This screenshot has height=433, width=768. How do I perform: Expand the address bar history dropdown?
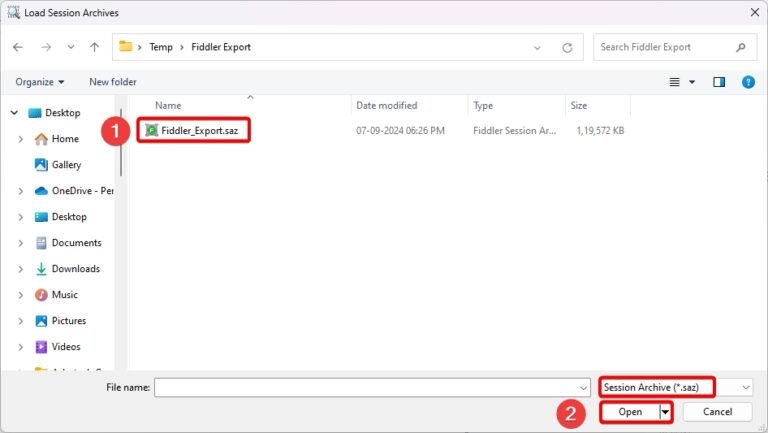click(537, 48)
